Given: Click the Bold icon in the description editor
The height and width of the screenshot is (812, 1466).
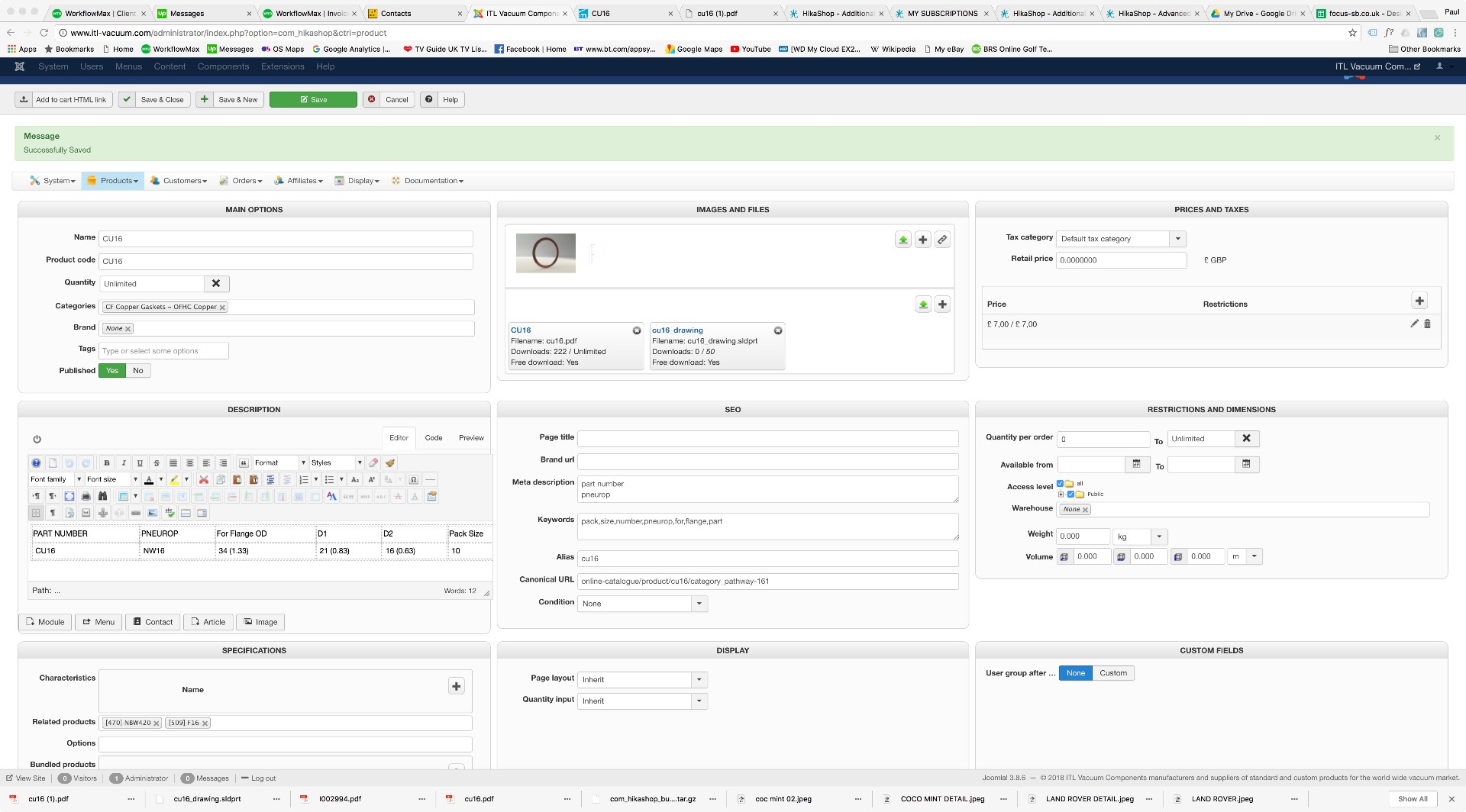Looking at the screenshot, I should (x=107, y=463).
